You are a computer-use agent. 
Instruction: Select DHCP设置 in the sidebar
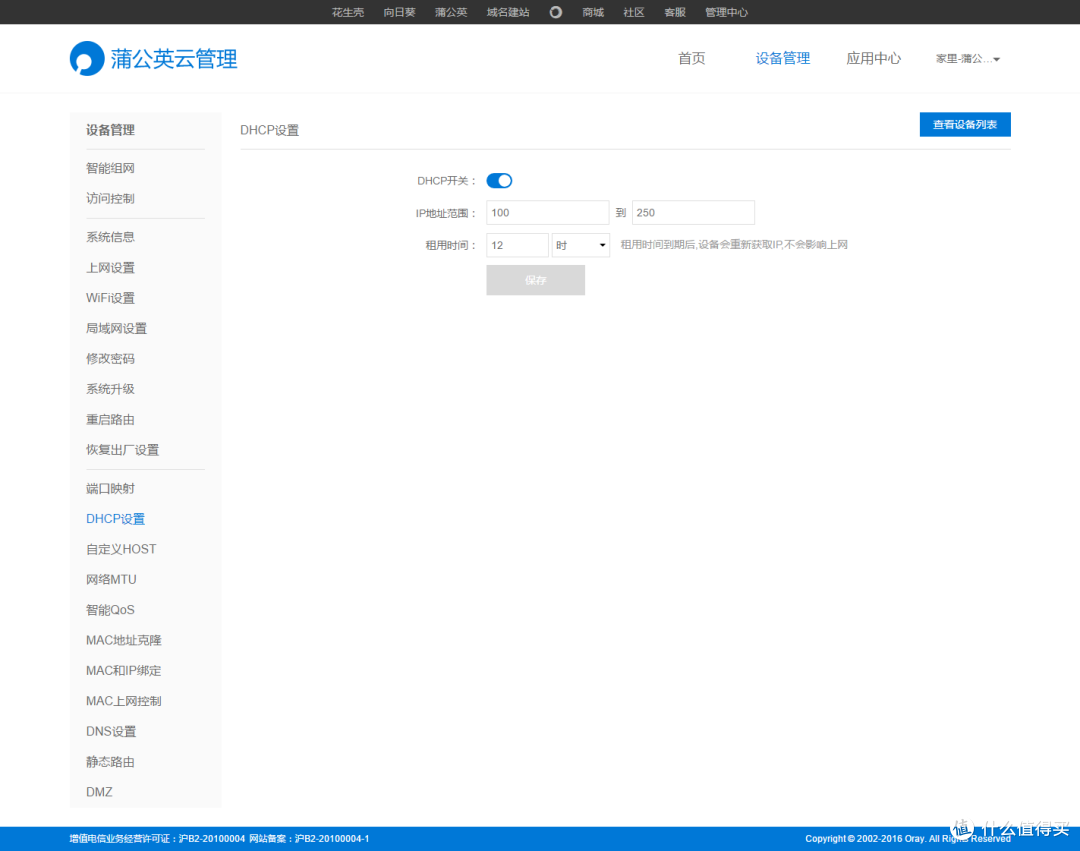tap(115, 519)
